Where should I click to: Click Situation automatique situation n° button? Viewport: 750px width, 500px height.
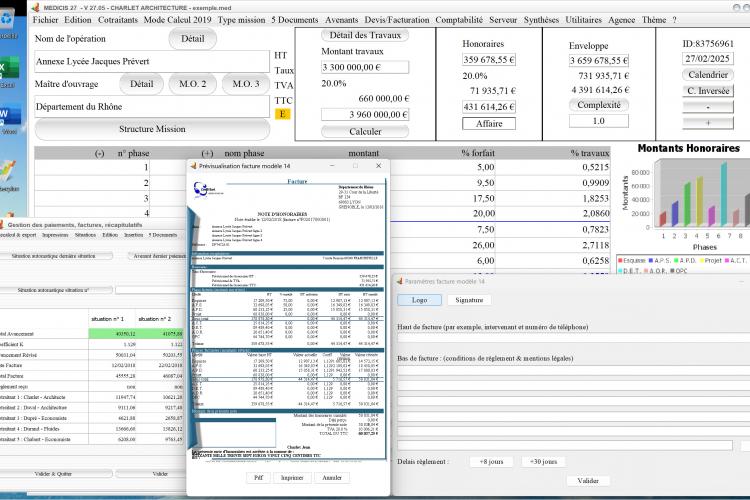point(53,290)
